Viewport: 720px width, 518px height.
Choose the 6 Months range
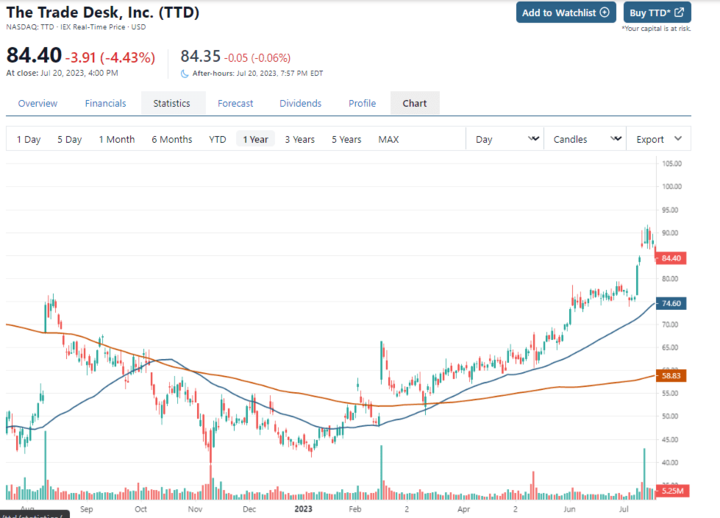(172, 139)
